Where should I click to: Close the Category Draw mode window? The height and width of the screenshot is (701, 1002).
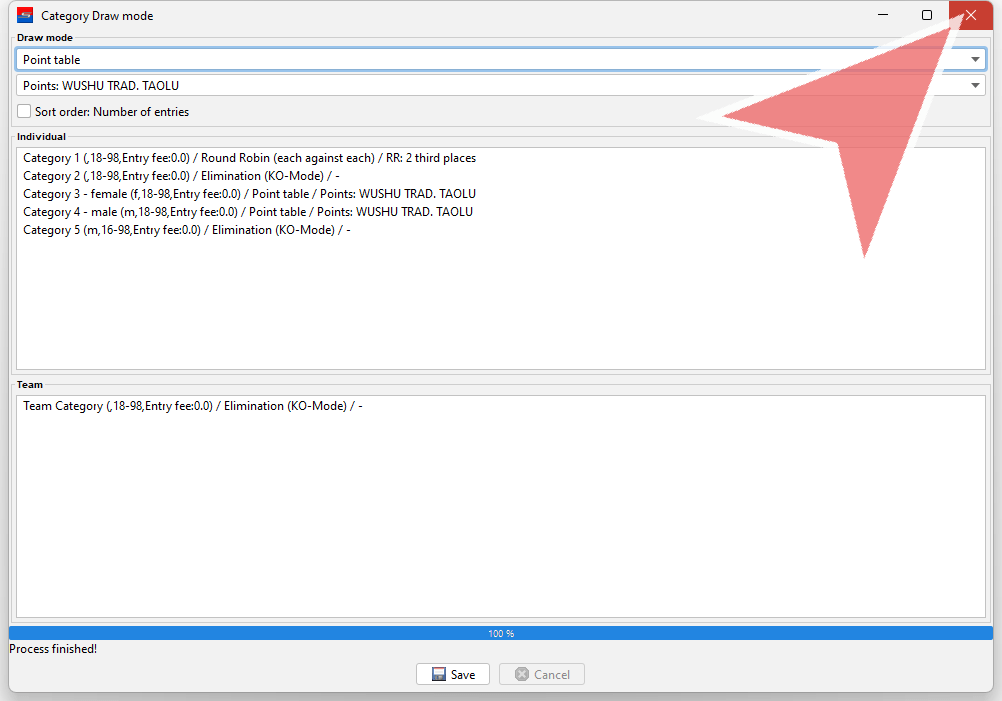click(970, 15)
